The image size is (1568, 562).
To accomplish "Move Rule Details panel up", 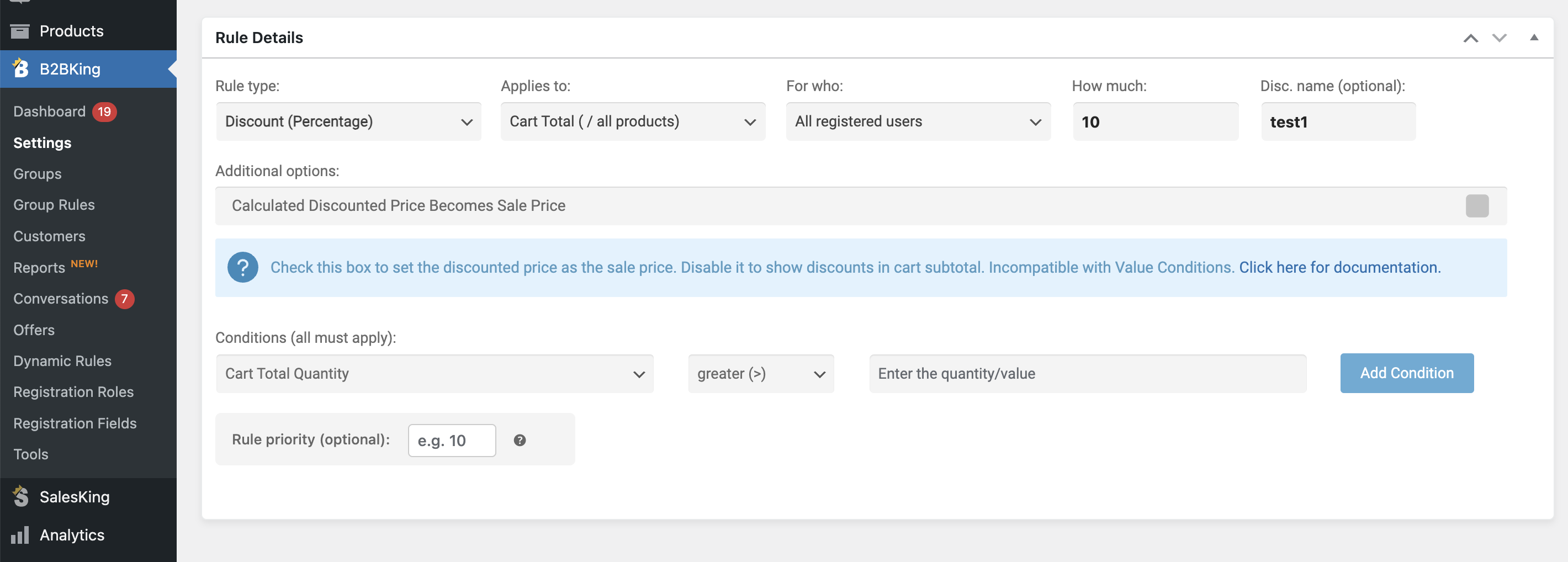I will pos(1471,38).
